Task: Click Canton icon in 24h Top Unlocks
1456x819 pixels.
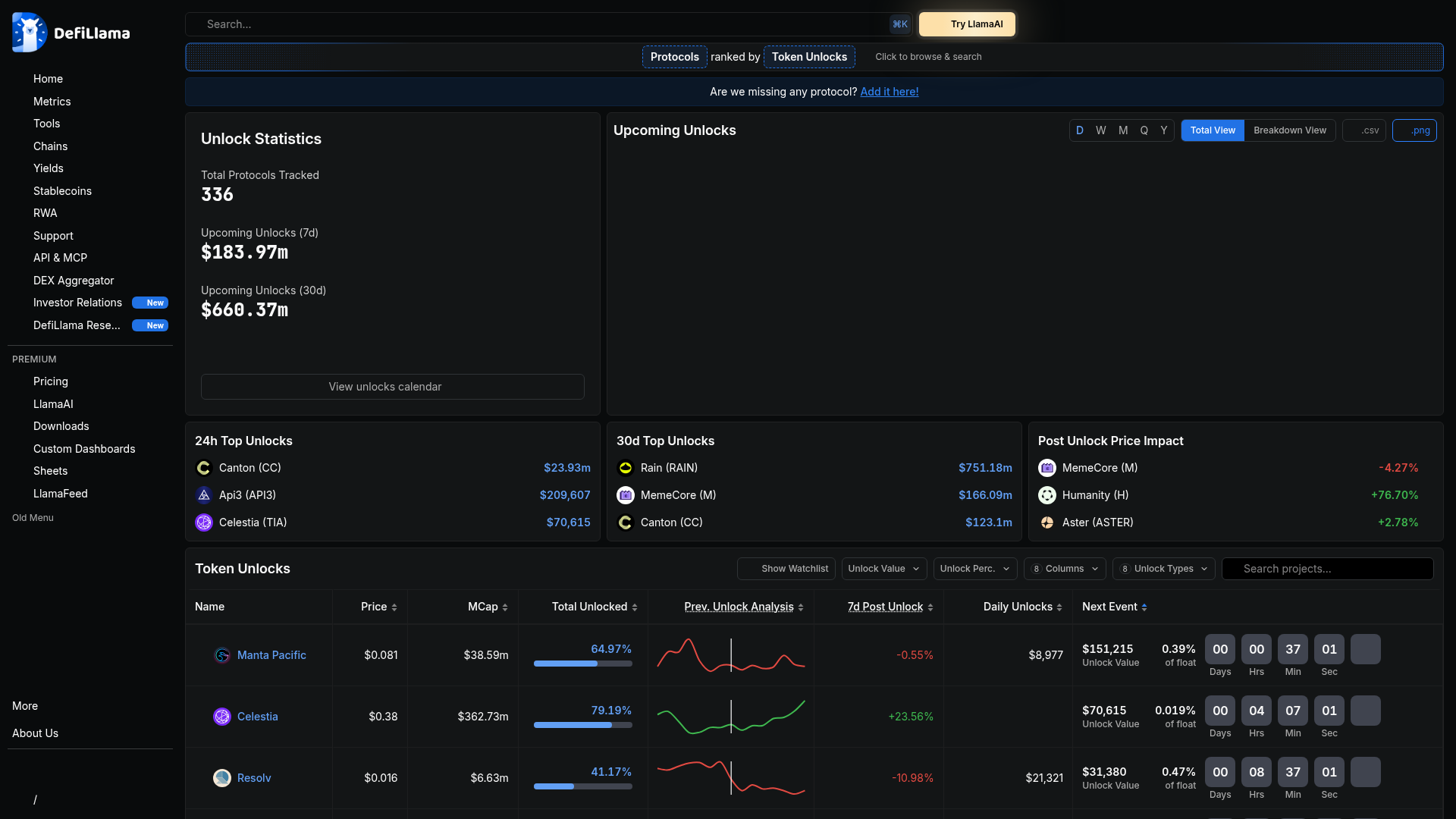Action: coord(203,468)
